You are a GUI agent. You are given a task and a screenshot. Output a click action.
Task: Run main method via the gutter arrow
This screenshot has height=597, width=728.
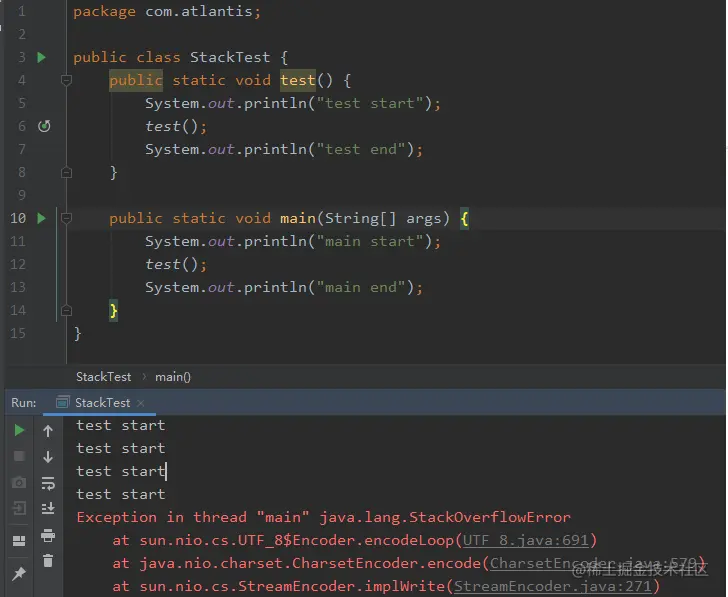[x=41, y=218]
